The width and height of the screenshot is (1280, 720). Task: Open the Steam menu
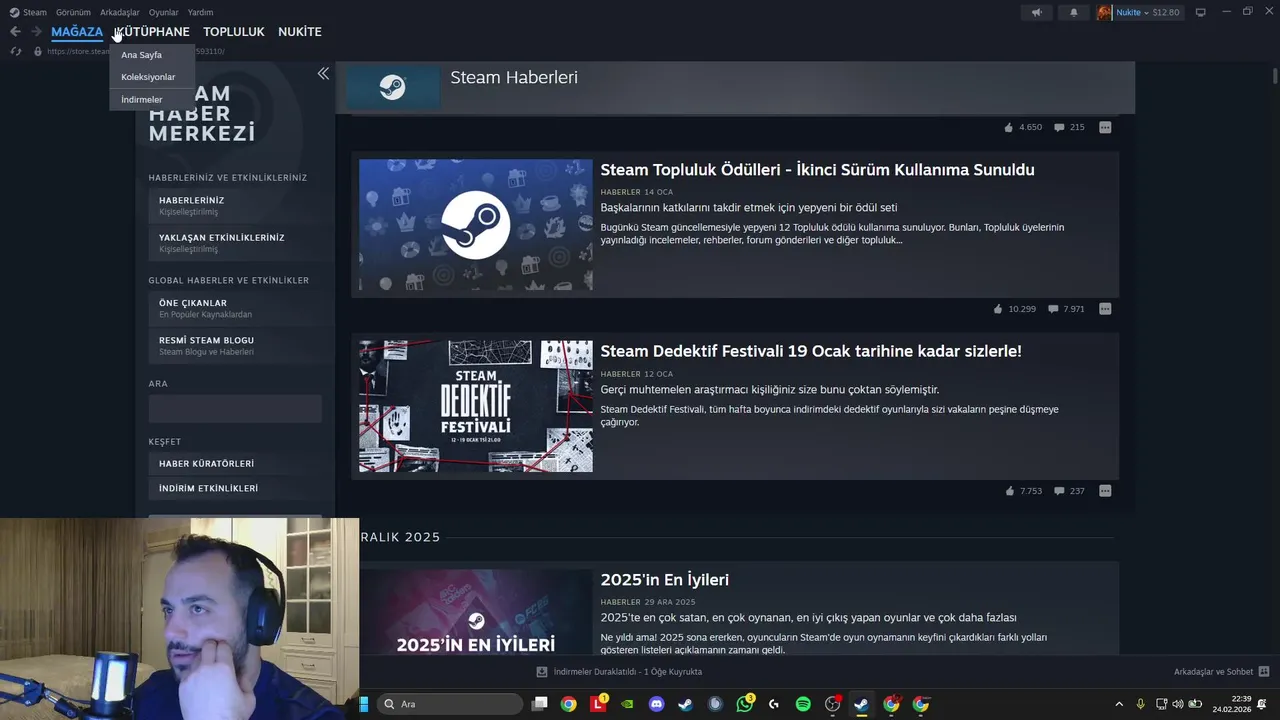click(x=29, y=12)
